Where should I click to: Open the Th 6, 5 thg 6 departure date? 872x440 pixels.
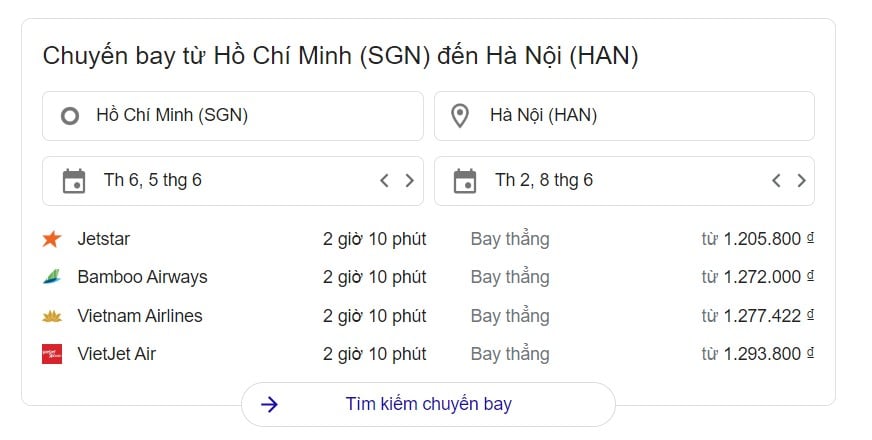pos(153,181)
